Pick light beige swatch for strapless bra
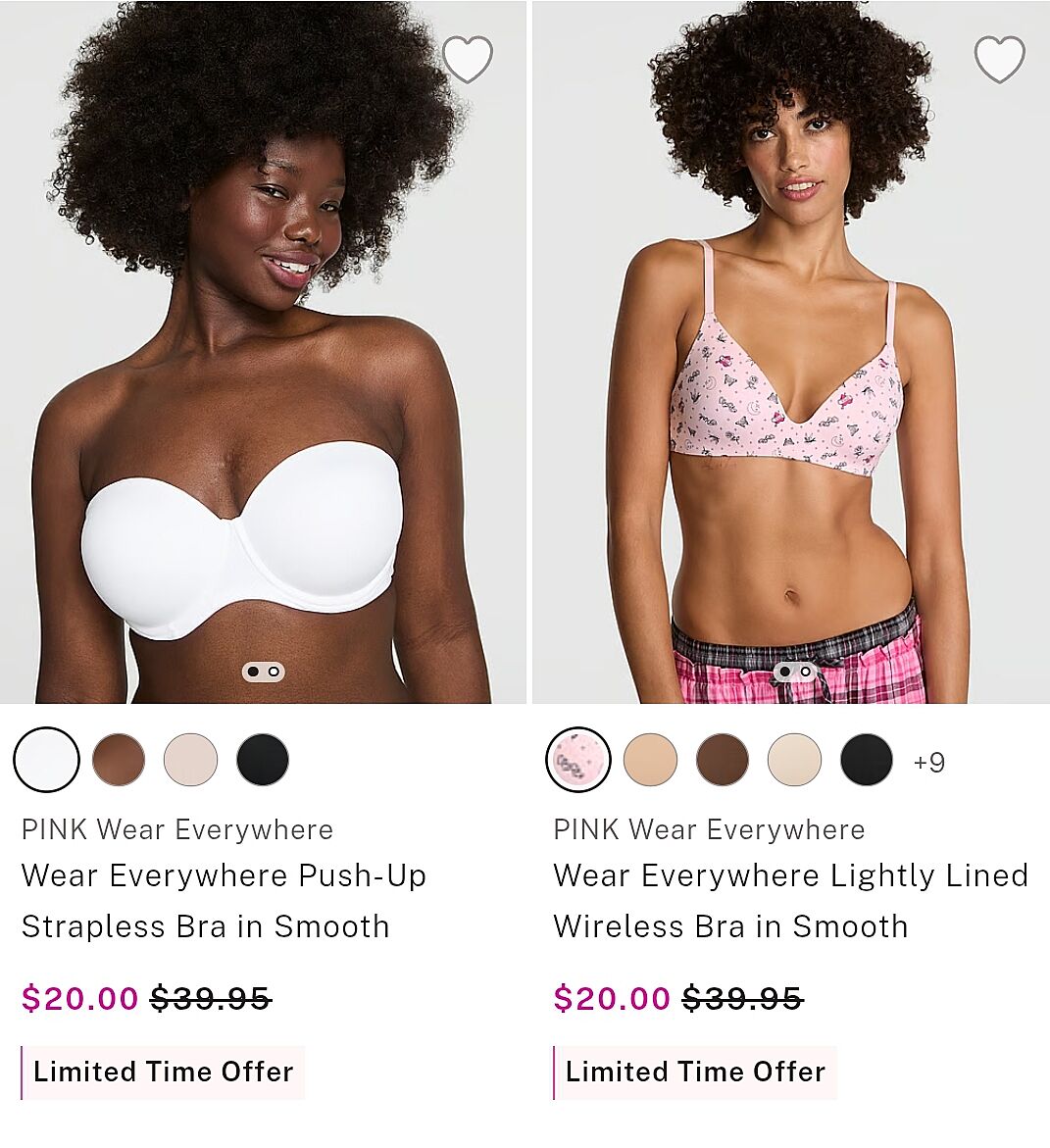 [x=190, y=760]
